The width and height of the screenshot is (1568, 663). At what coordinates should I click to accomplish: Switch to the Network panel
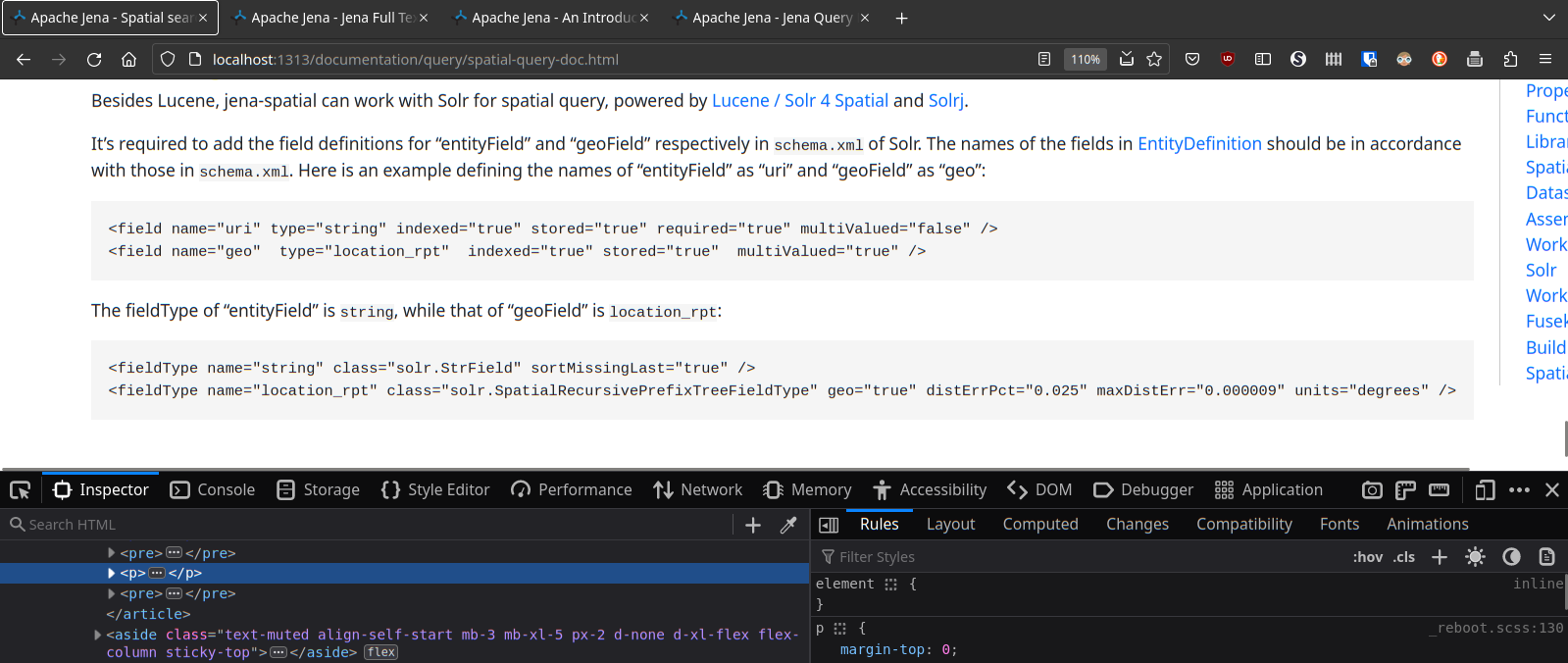[x=698, y=489]
